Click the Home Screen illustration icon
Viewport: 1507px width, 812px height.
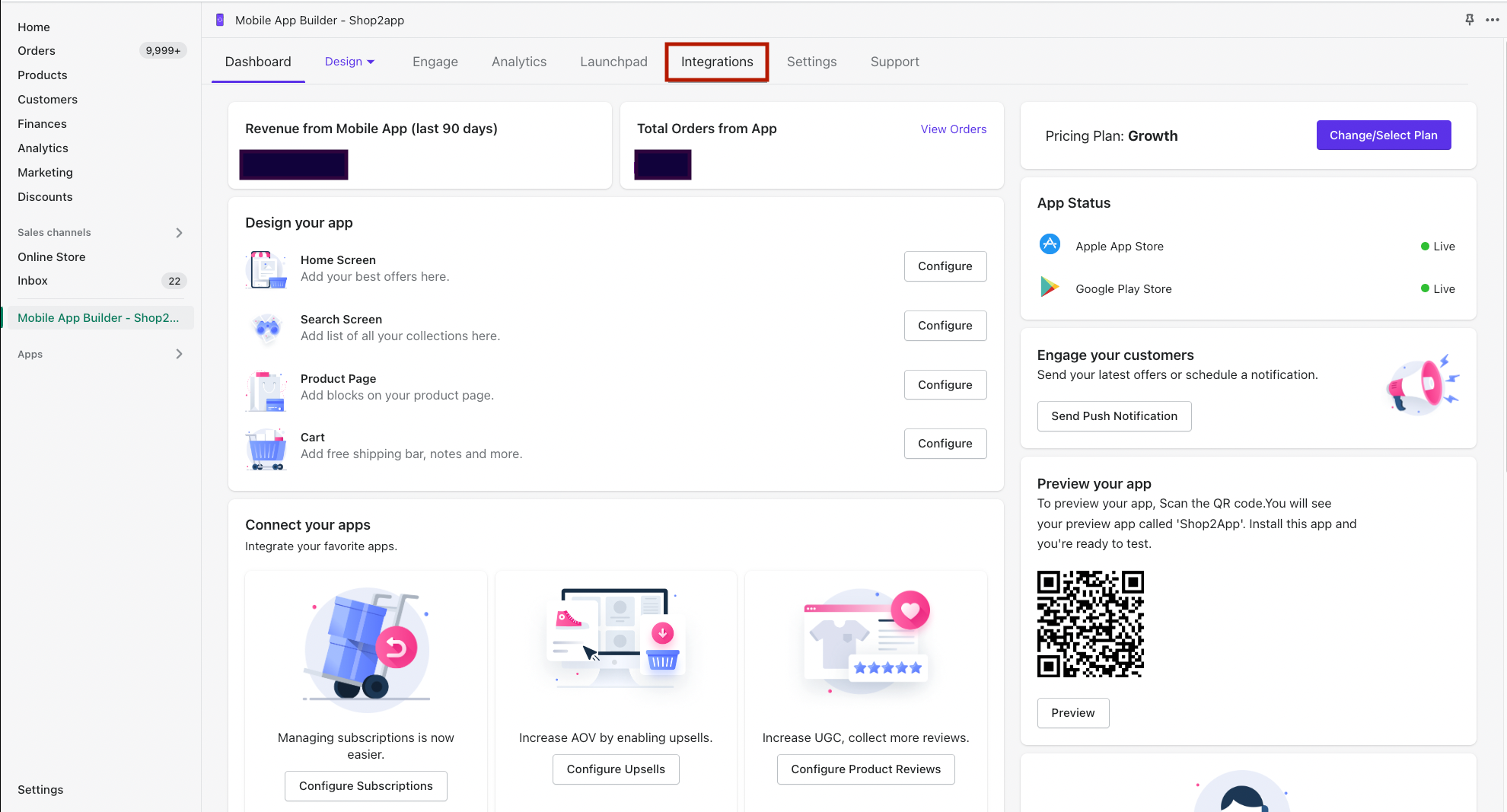click(x=266, y=269)
